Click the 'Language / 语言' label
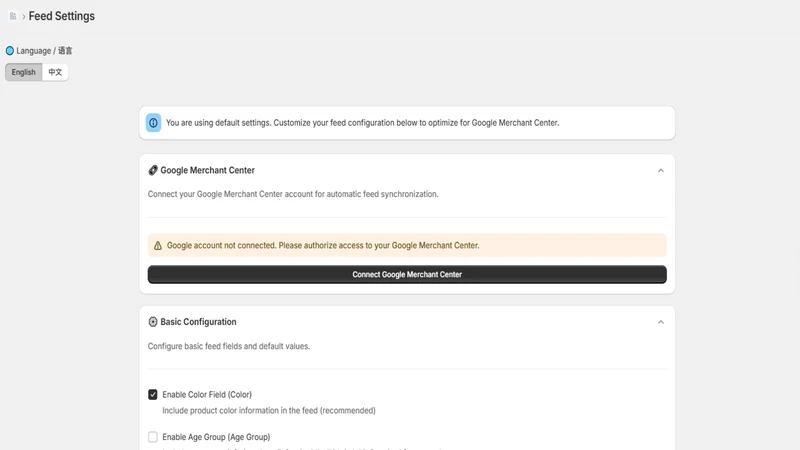This screenshot has height=450, width=800. [x=44, y=51]
